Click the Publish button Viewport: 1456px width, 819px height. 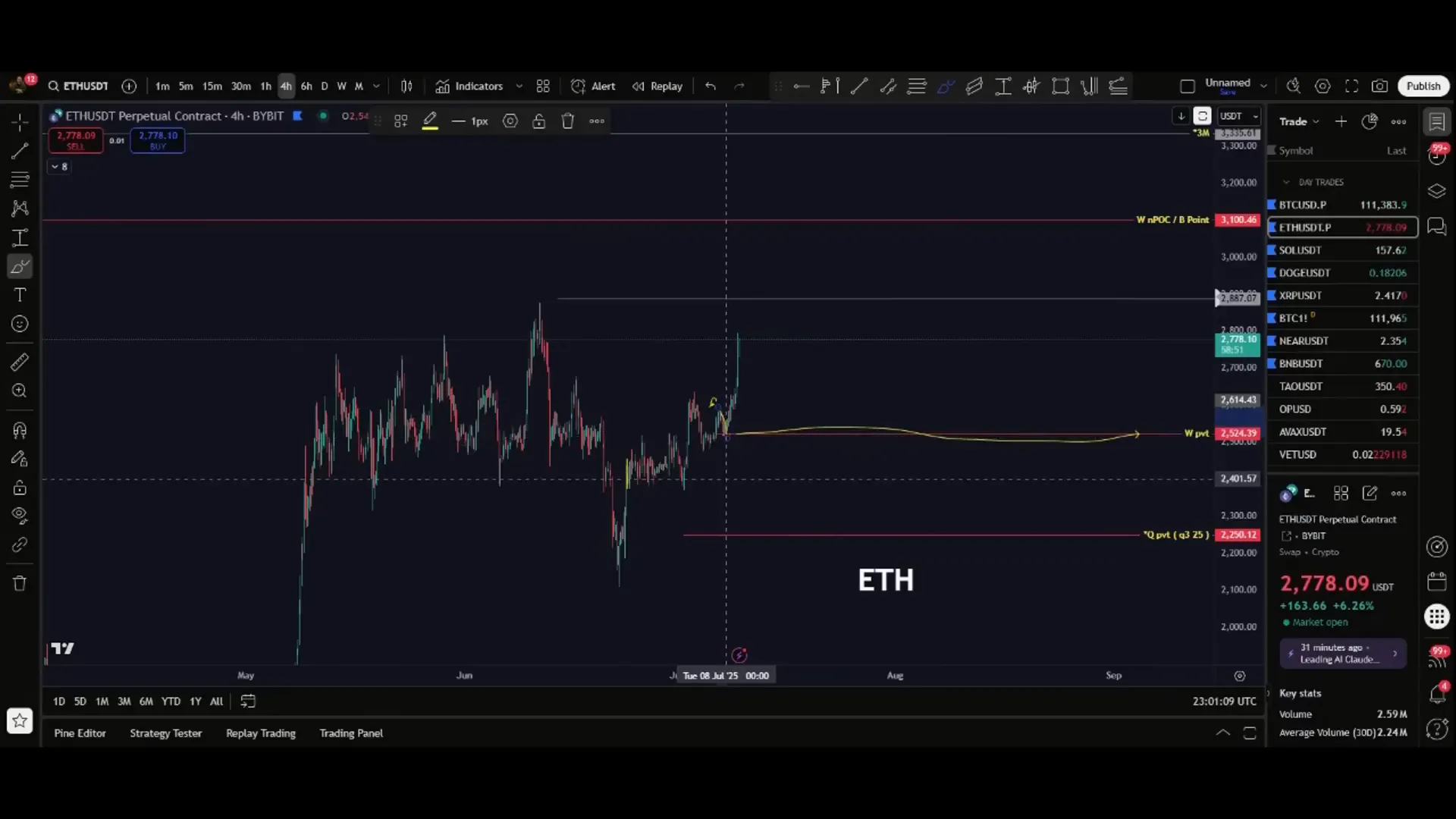(x=1423, y=86)
